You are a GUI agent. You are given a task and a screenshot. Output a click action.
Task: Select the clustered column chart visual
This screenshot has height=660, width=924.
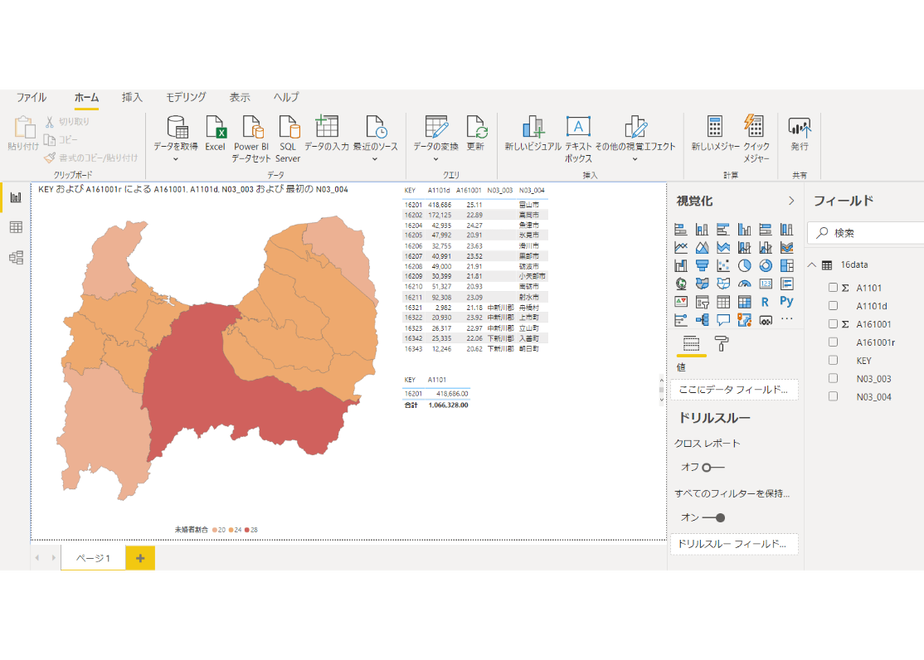click(744, 229)
